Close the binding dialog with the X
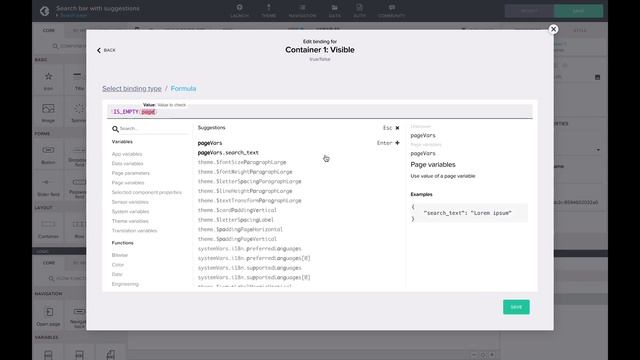The image size is (640, 360). [553, 29]
